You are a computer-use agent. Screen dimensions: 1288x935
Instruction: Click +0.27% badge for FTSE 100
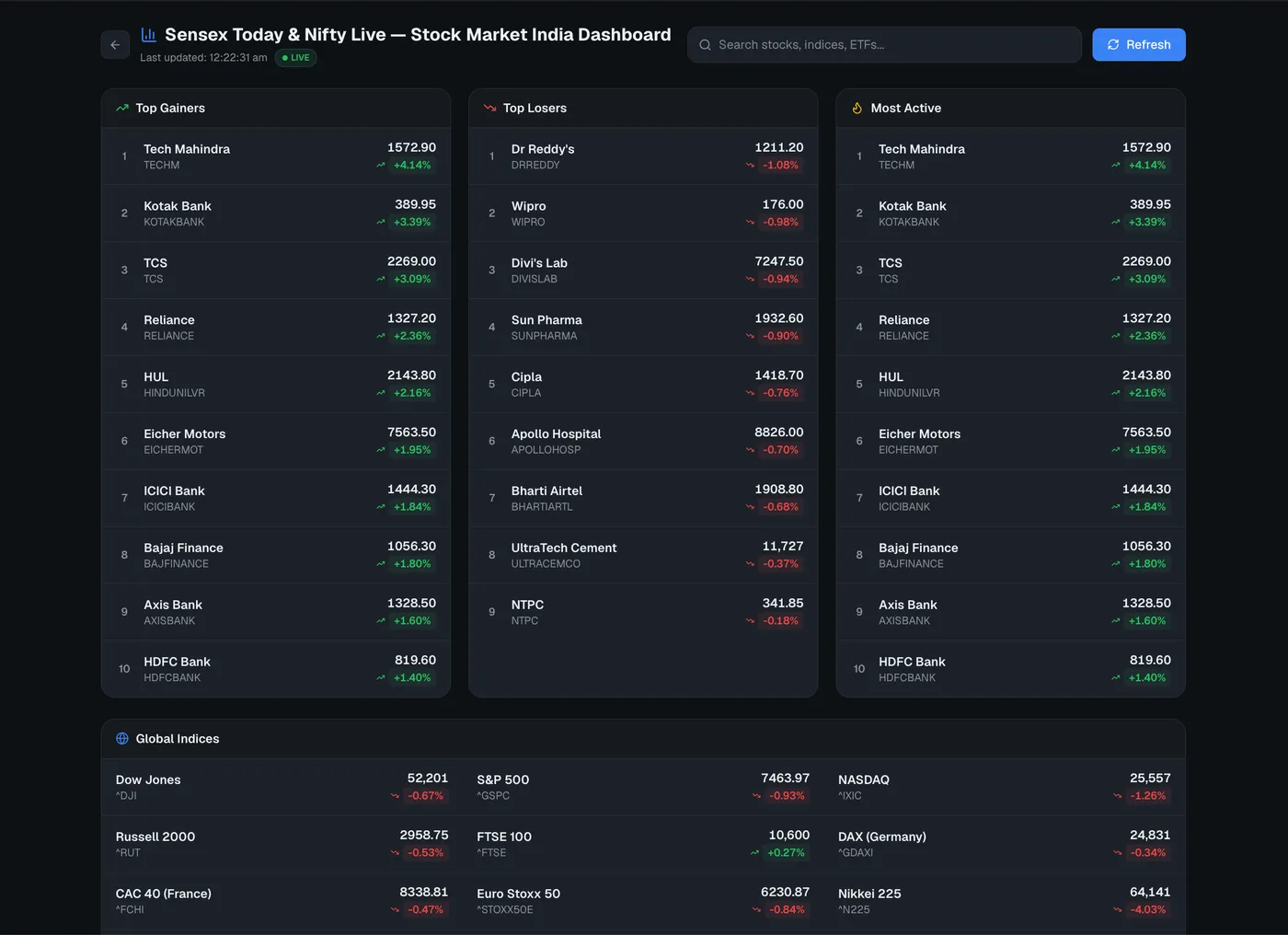pyautogui.click(x=786, y=853)
